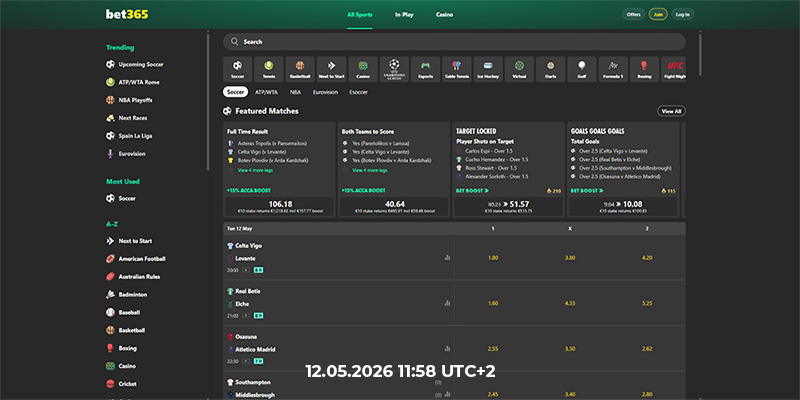Open the Table Tennis tile
Image resolution: width=800 pixels, height=400 pixels.
coord(457,69)
